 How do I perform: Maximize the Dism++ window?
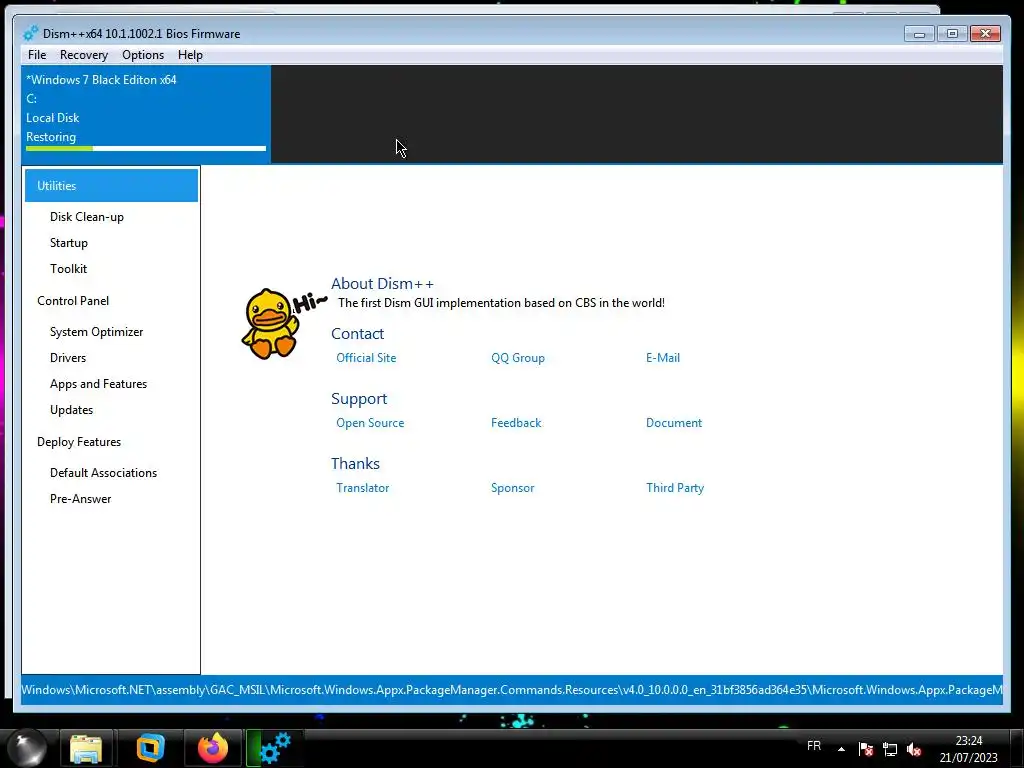(x=952, y=33)
